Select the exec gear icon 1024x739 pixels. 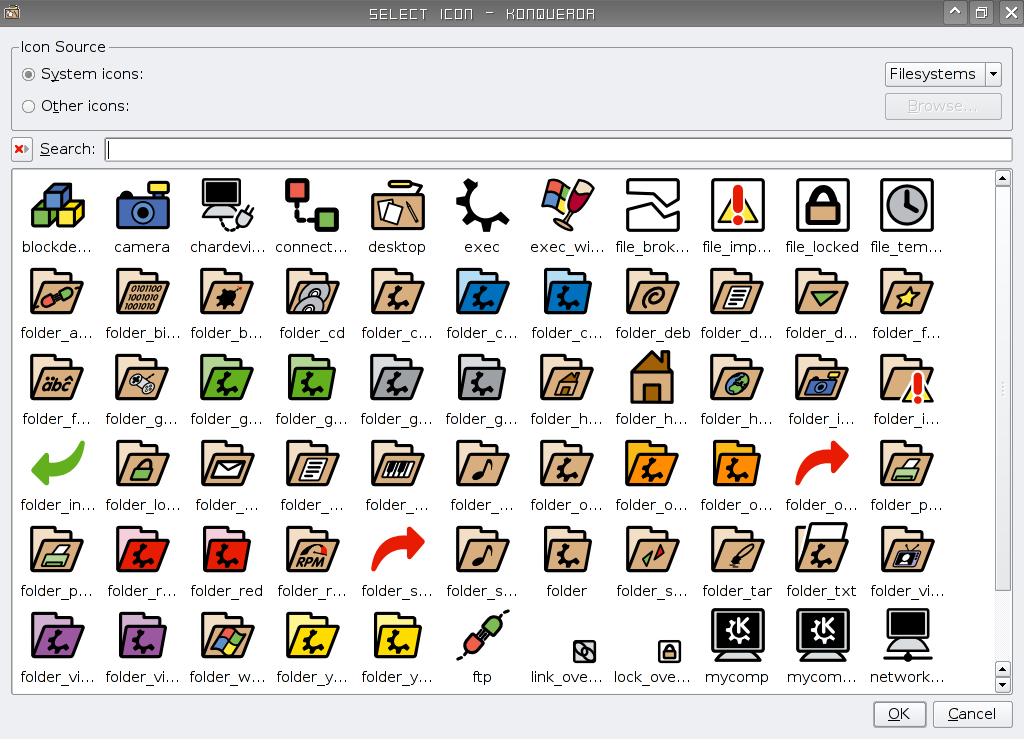[x=482, y=205]
